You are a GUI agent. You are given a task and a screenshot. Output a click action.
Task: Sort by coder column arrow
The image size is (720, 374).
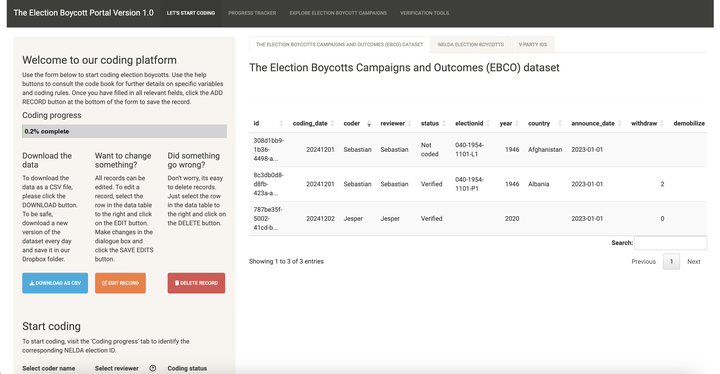point(369,123)
